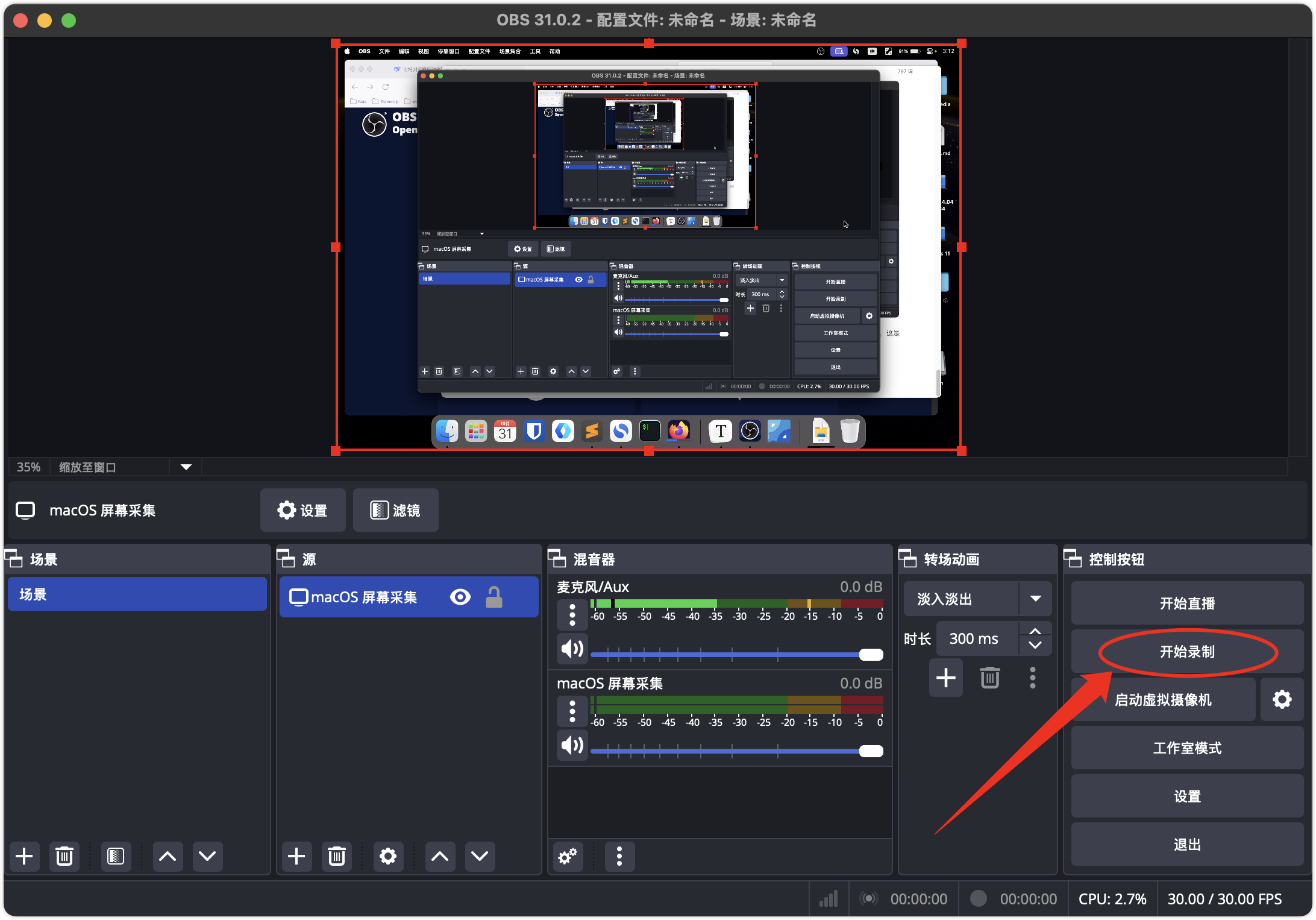Image resolution: width=1316 pixels, height=920 pixels.
Task: Move source up with 源 panel up arrow
Action: pos(440,856)
